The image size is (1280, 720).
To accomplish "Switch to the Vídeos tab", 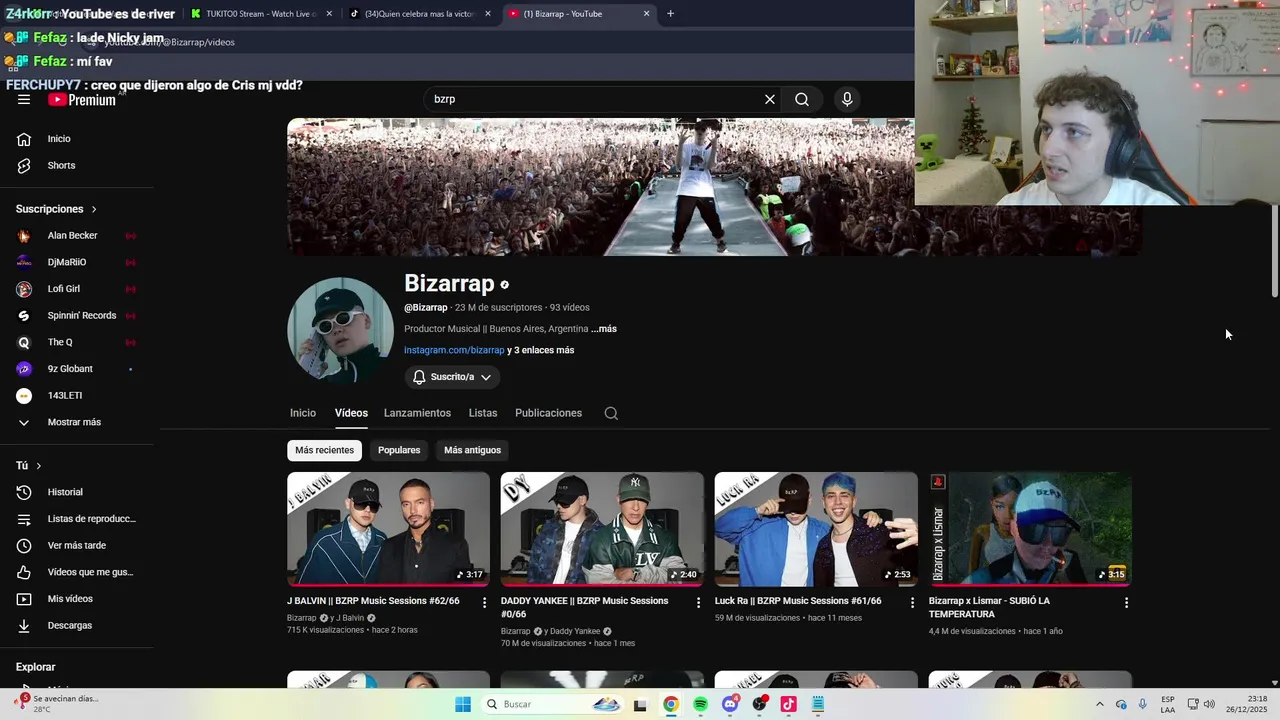I will [x=351, y=413].
